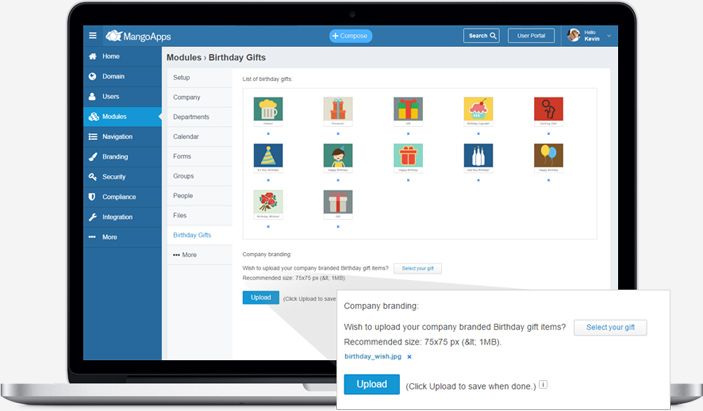The image size is (703, 411).
Task: Click Kevin's profile avatar
Action: click(x=573, y=35)
